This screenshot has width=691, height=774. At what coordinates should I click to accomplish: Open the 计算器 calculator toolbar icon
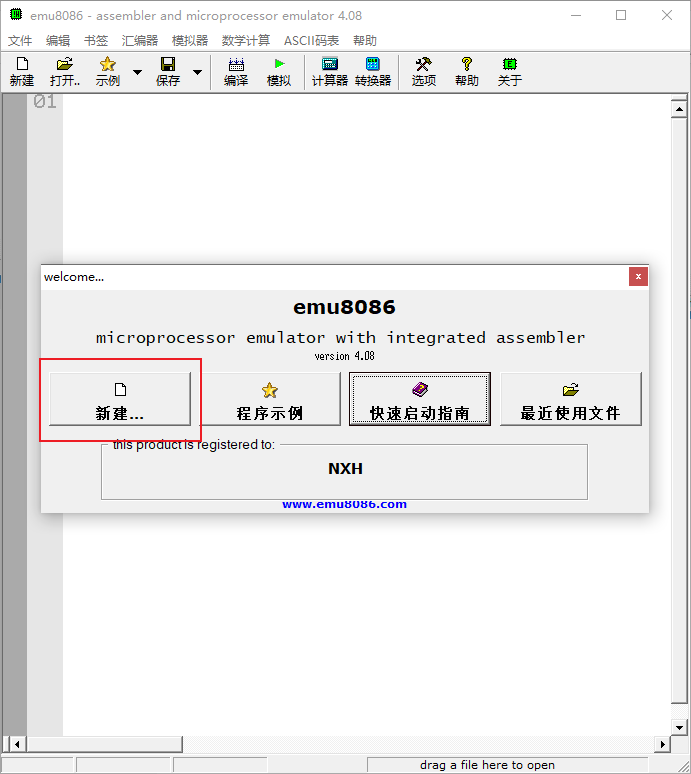(330, 72)
